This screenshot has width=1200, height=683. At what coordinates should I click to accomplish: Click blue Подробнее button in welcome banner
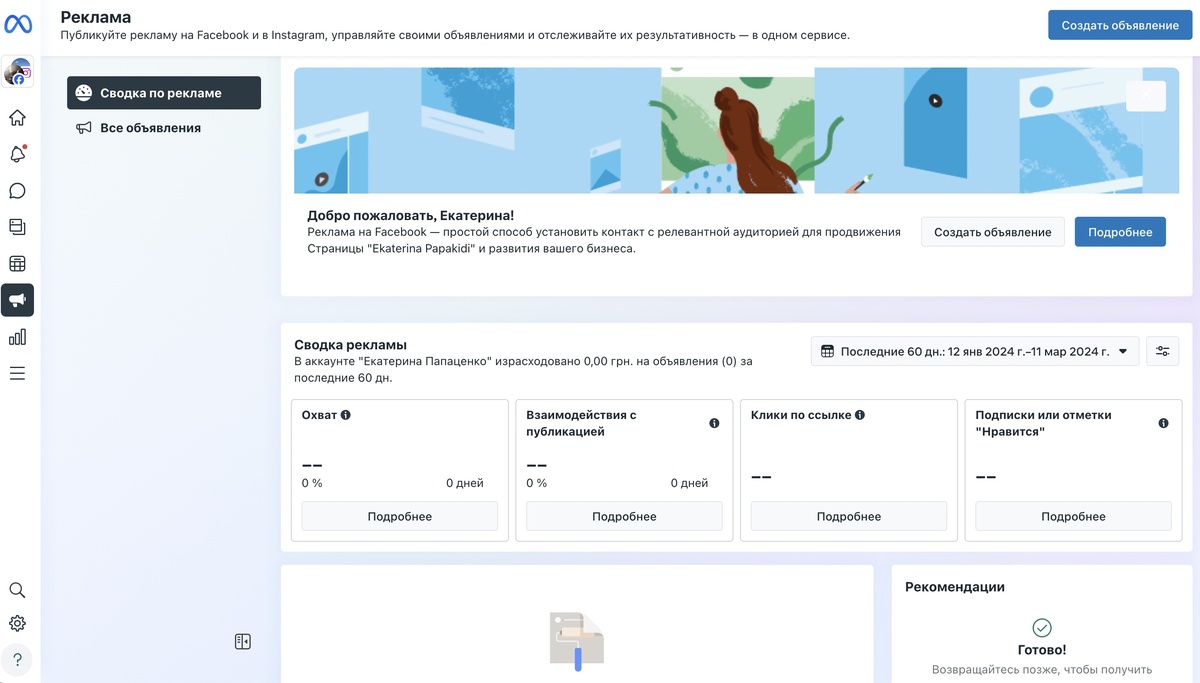tap(1120, 232)
